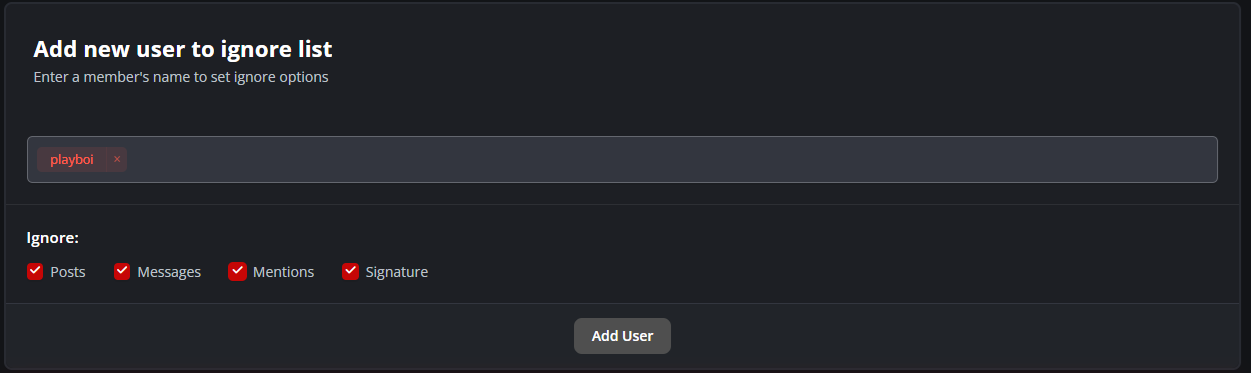Click the Add User button
Image resolution: width=1251 pixels, height=373 pixels.
622,336
